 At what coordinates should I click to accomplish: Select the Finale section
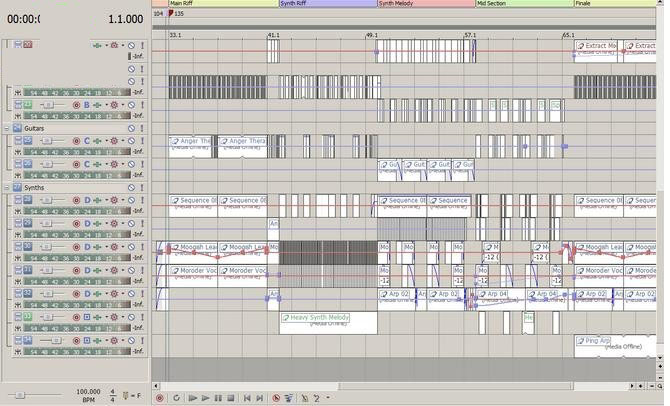[615, 3]
